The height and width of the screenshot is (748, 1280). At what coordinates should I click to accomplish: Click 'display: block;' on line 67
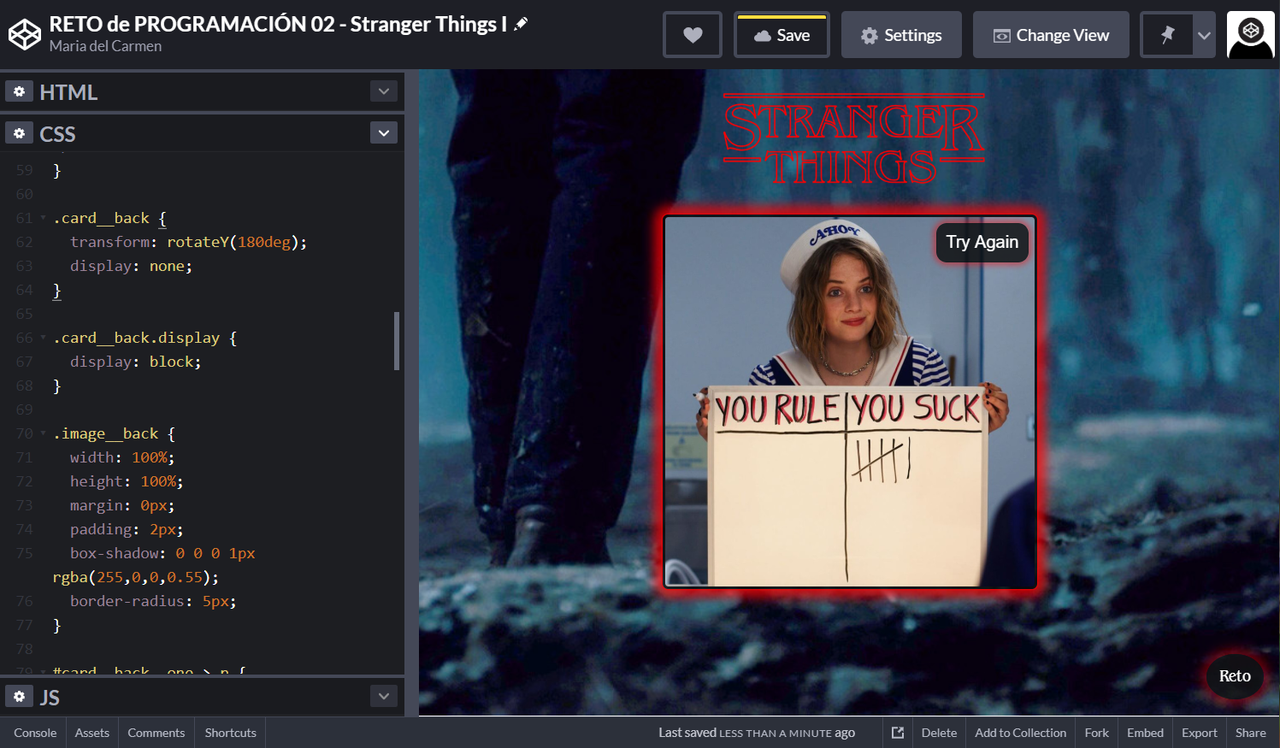pos(136,362)
